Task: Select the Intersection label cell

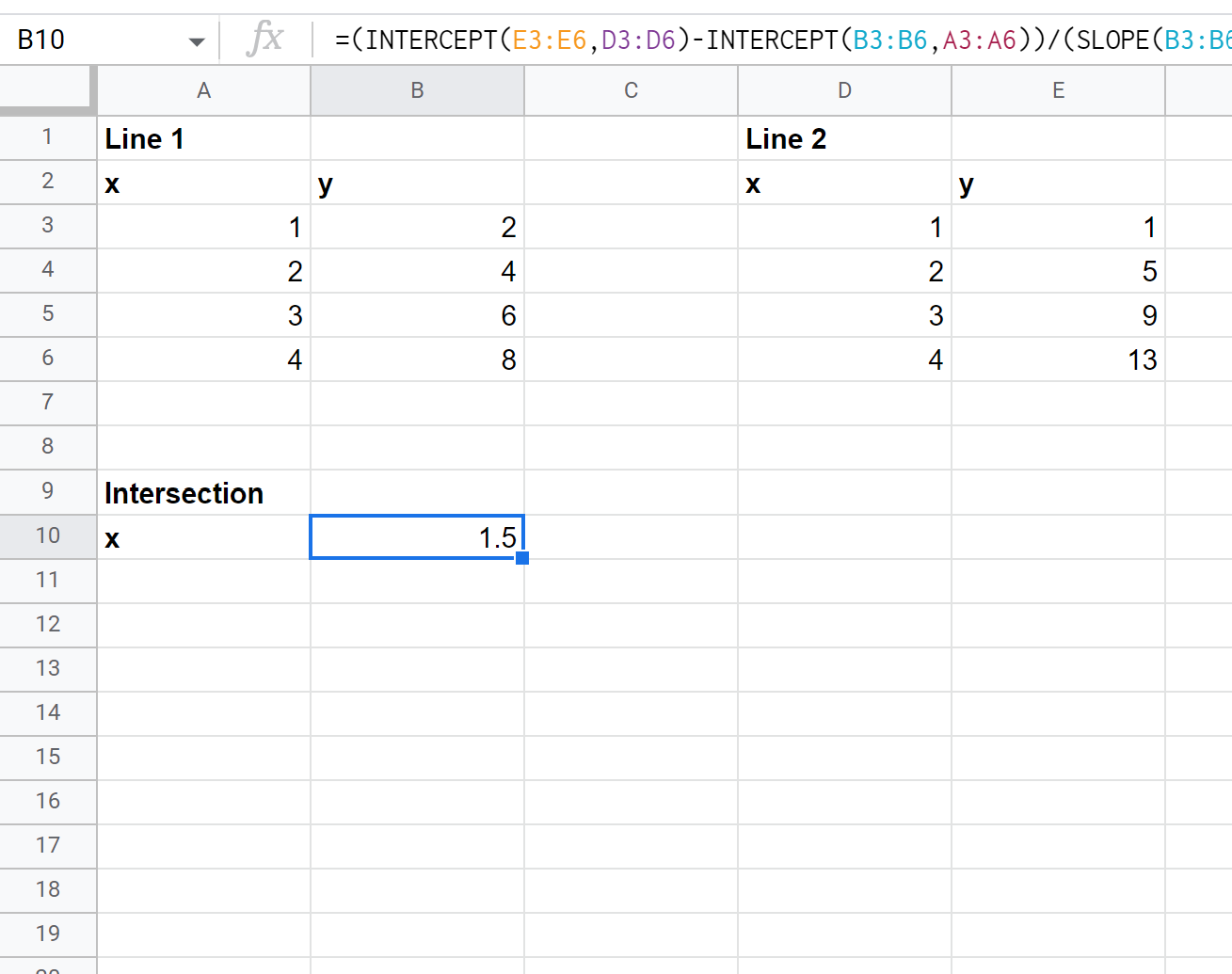Action: click(x=203, y=493)
